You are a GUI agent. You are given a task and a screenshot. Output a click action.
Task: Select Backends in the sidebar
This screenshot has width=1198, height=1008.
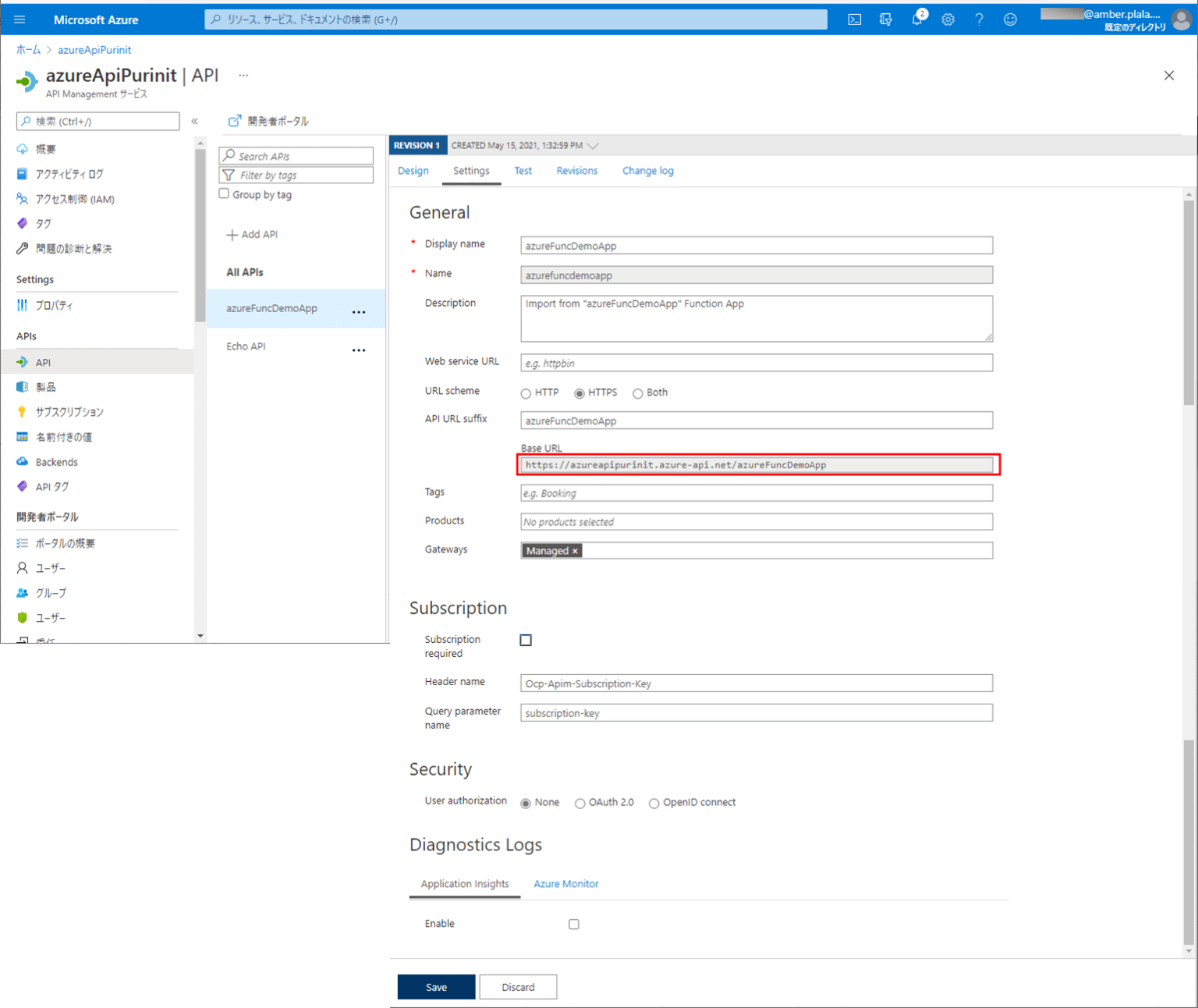pyautogui.click(x=55, y=461)
